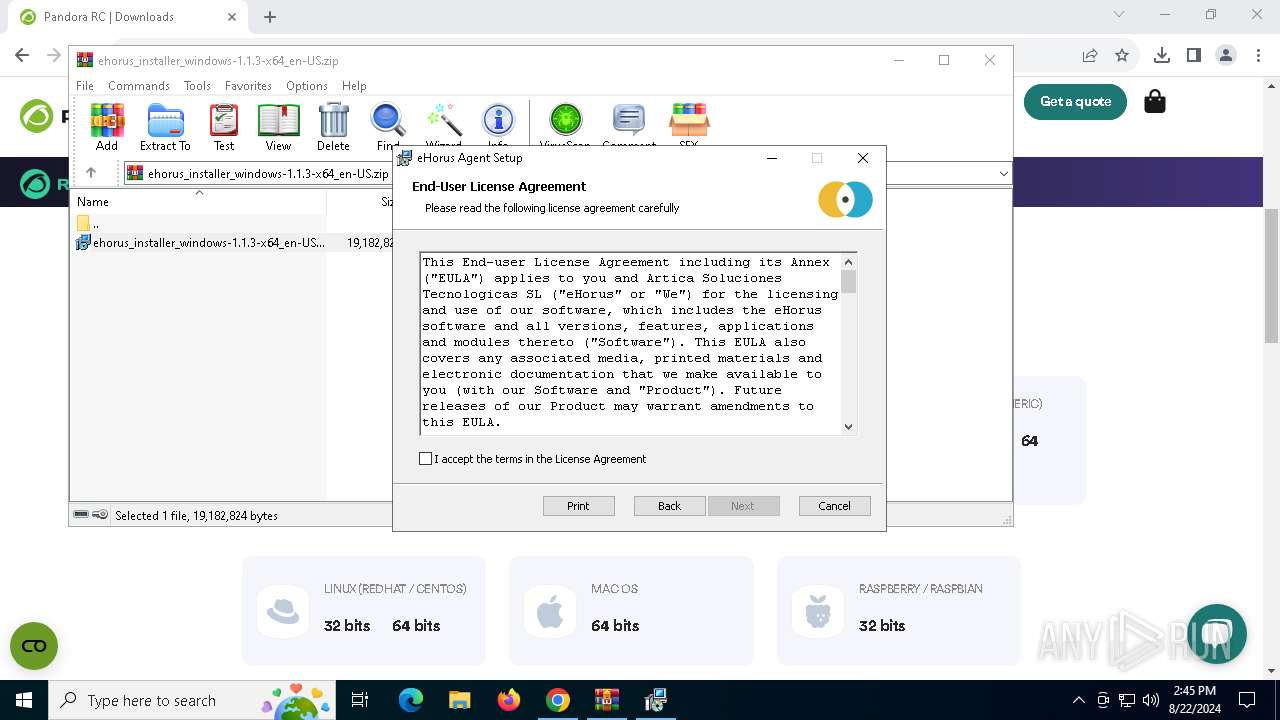Click the Windows taskbar search box
Image resolution: width=1280 pixels, height=720 pixels.
[194, 700]
